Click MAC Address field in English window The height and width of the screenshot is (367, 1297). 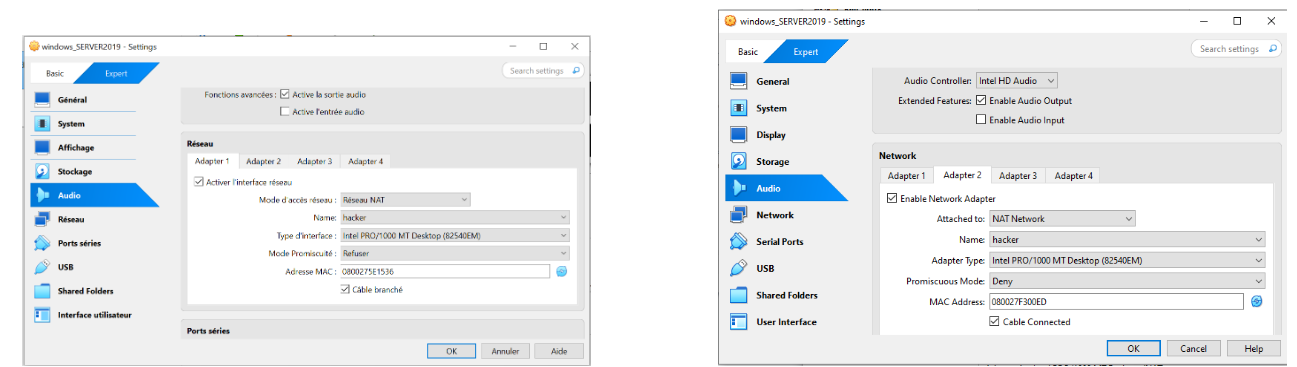pyautogui.click(x=1116, y=301)
